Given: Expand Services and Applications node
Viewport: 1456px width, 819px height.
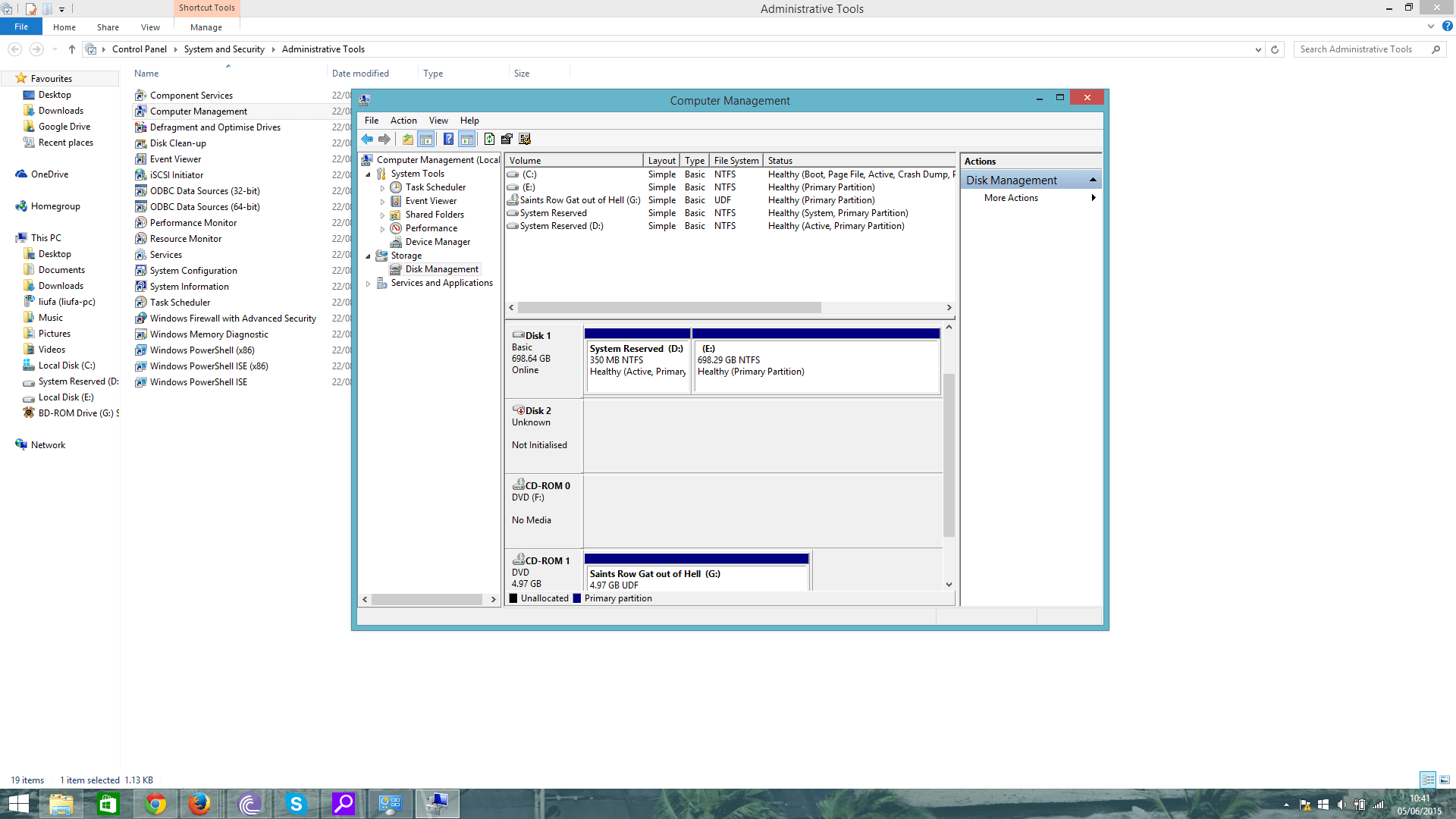Looking at the screenshot, I should [x=369, y=284].
